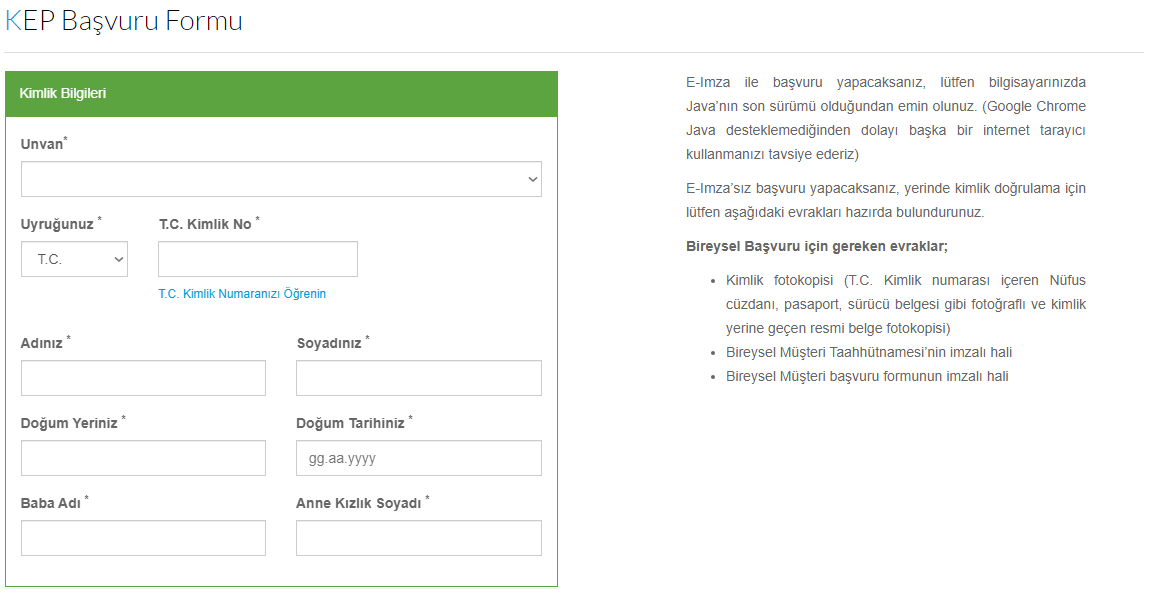The image size is (1164, 594).
Task: Click the T.C. Kimlik No input field
Action: coord(258,259)
